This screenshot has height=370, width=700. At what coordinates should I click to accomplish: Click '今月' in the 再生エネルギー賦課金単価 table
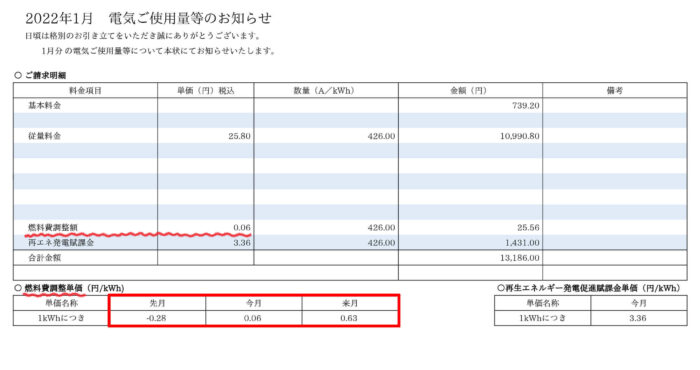(639, 303)
